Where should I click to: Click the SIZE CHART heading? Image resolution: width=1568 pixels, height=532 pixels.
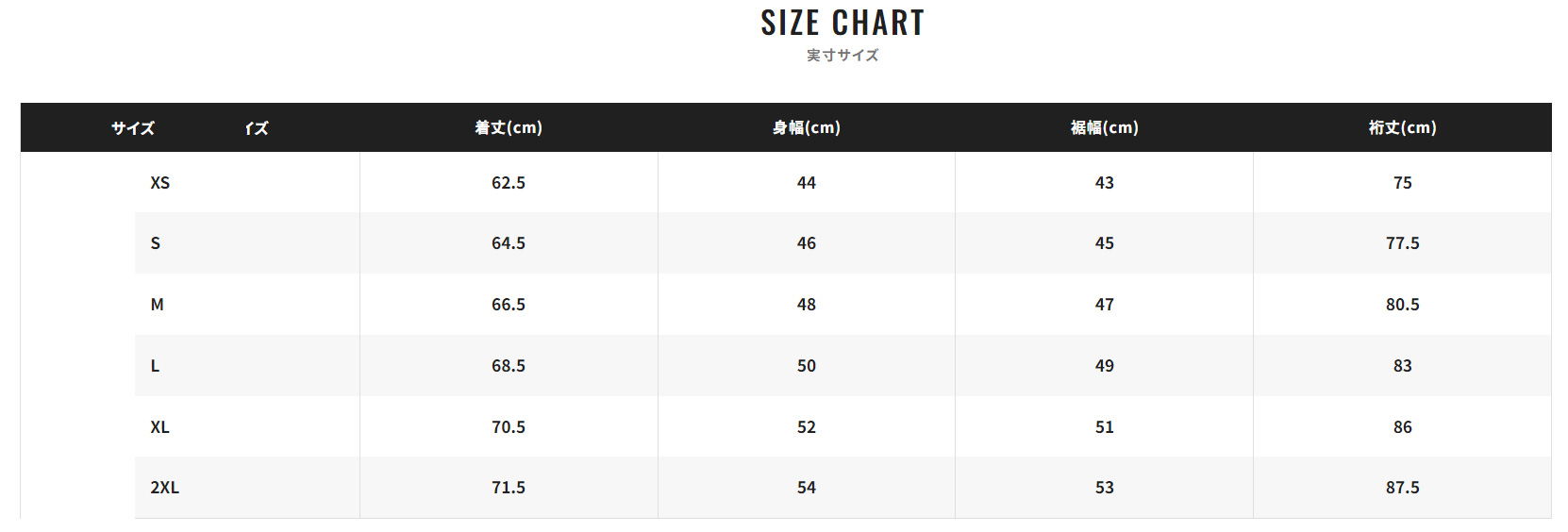pyautogui.click(x=842, y=24)
